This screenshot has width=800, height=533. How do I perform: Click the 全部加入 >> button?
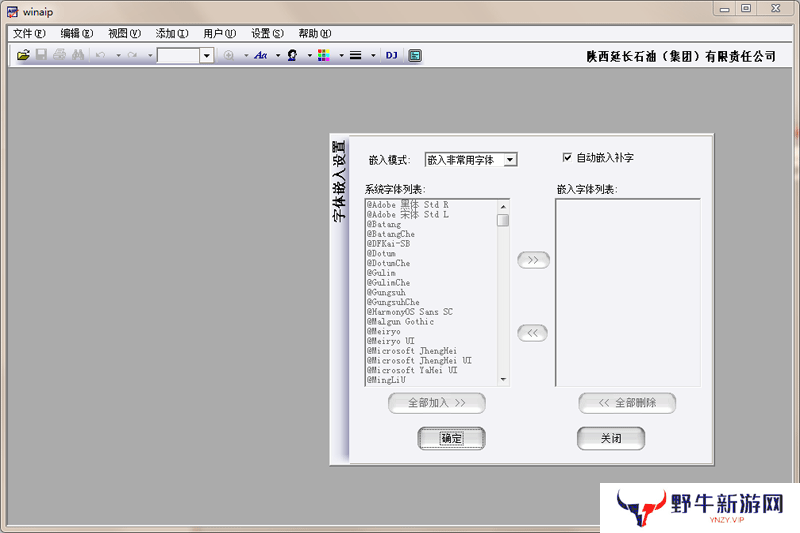click(x=437, y=403)
